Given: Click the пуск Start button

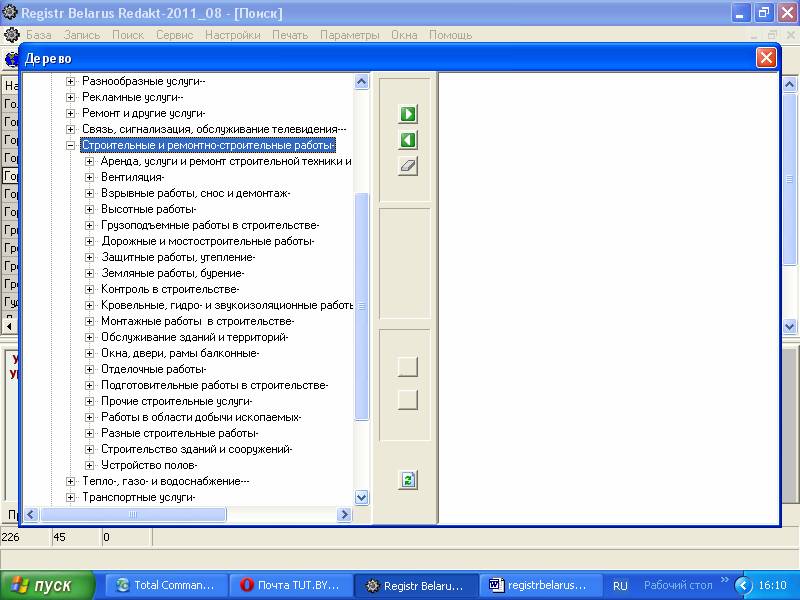Looking at the screenshot, I should (47, 586).
